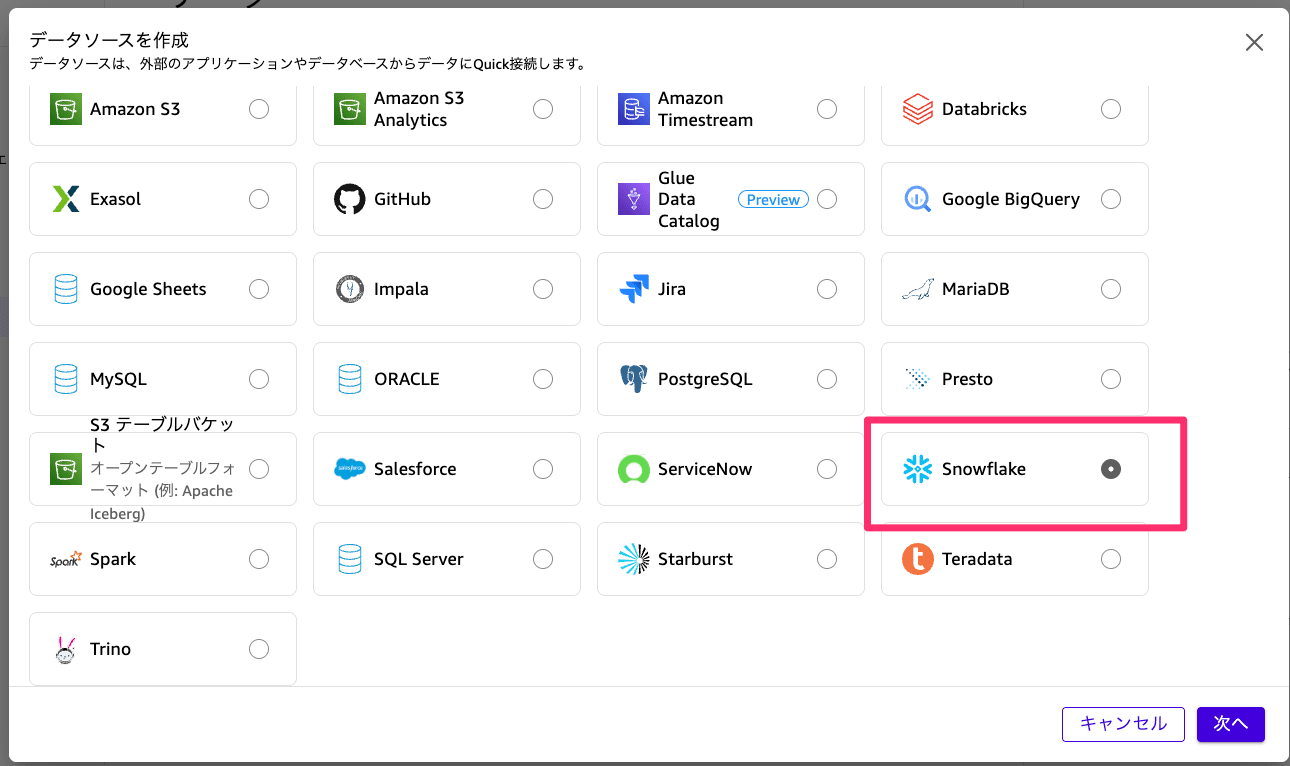The width and height of the screenshot is (1290, 766).
Task: Click the Amazon S3 Analytics icon
Action: point(349,109)
